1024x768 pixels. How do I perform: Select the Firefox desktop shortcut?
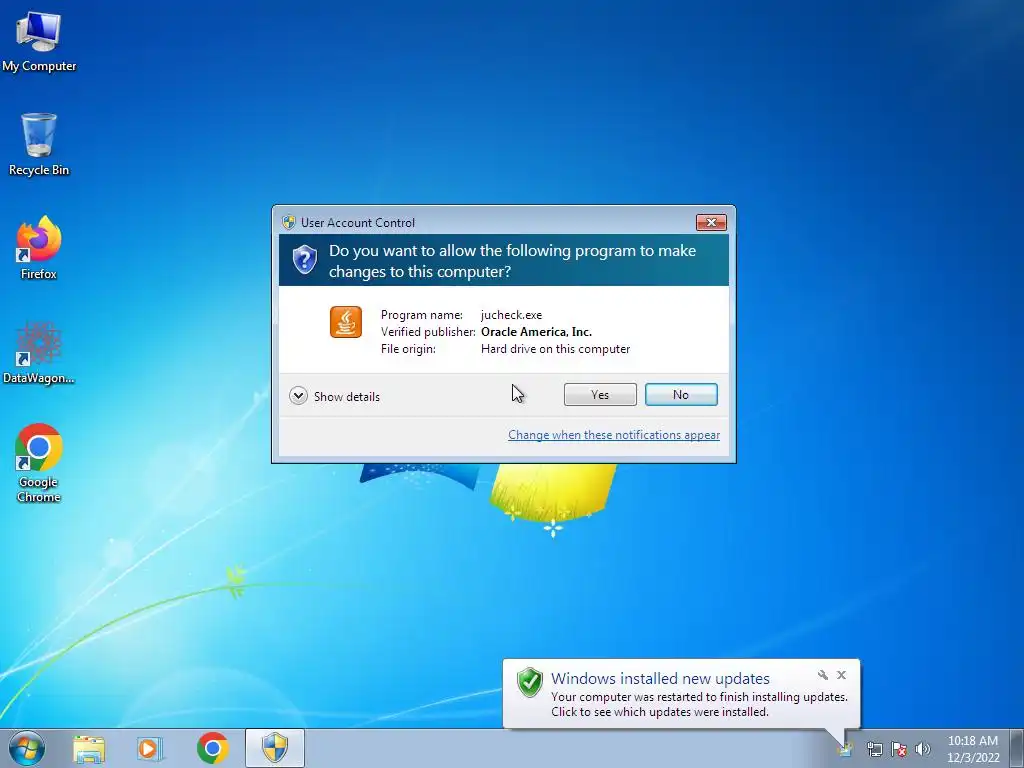click(x=39, y=248)
